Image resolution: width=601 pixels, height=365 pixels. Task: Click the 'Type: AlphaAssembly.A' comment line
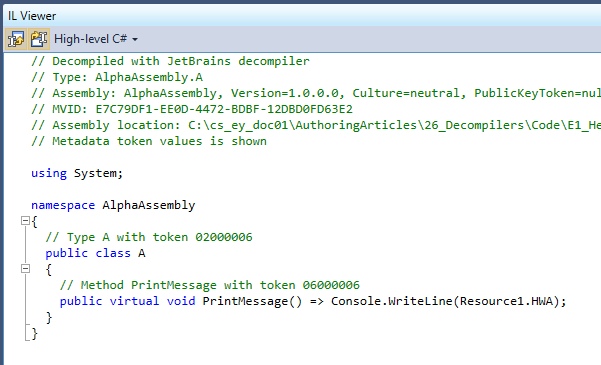pos(117,77)
